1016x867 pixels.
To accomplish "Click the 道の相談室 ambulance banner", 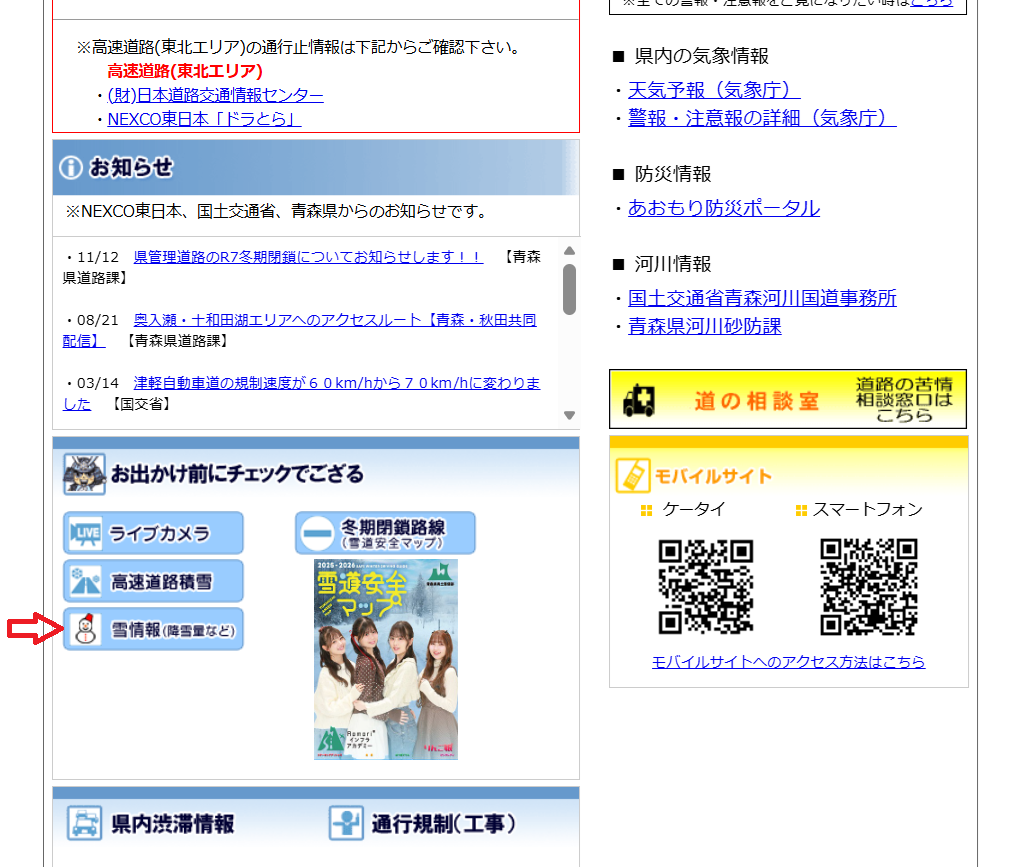I will coord(788,399).
